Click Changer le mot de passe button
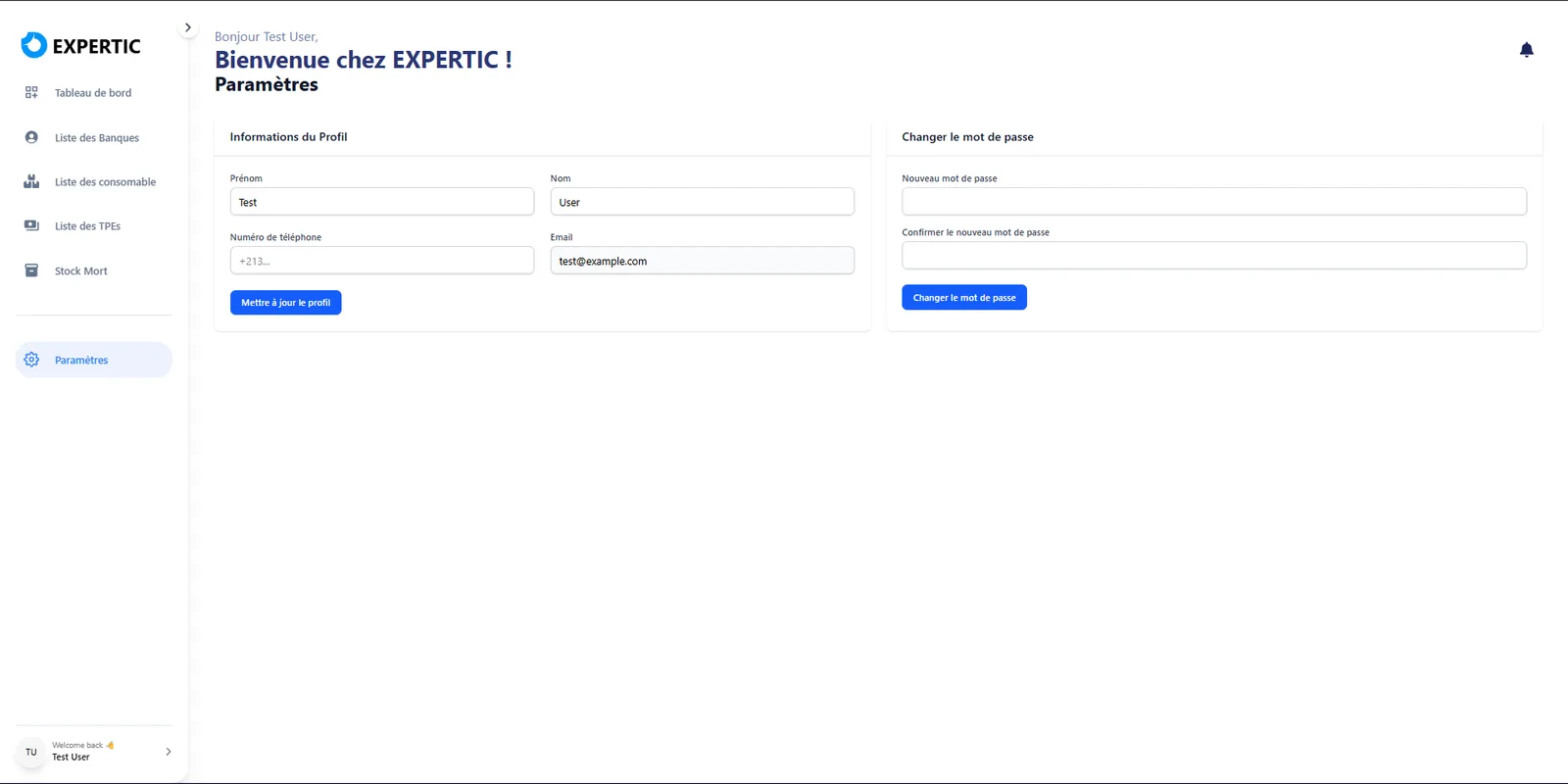This screenshot has width=1568, height=784. (964, 298)
